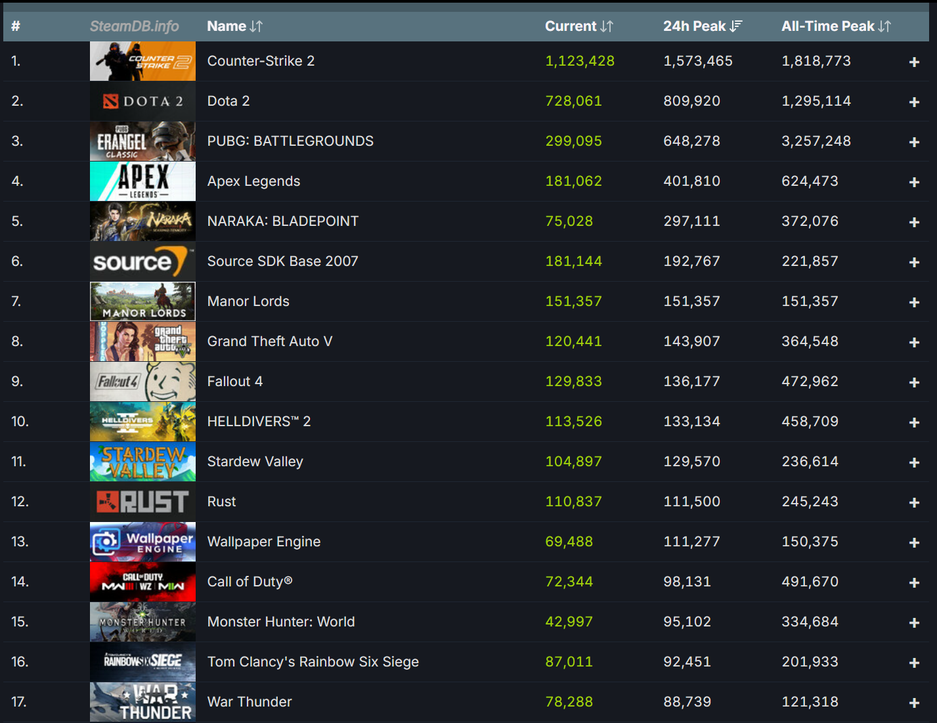This screenshot has height=723, width=937.
Task: Open the Call of Duty thumbnail
Action: click(x=142, y=581)
